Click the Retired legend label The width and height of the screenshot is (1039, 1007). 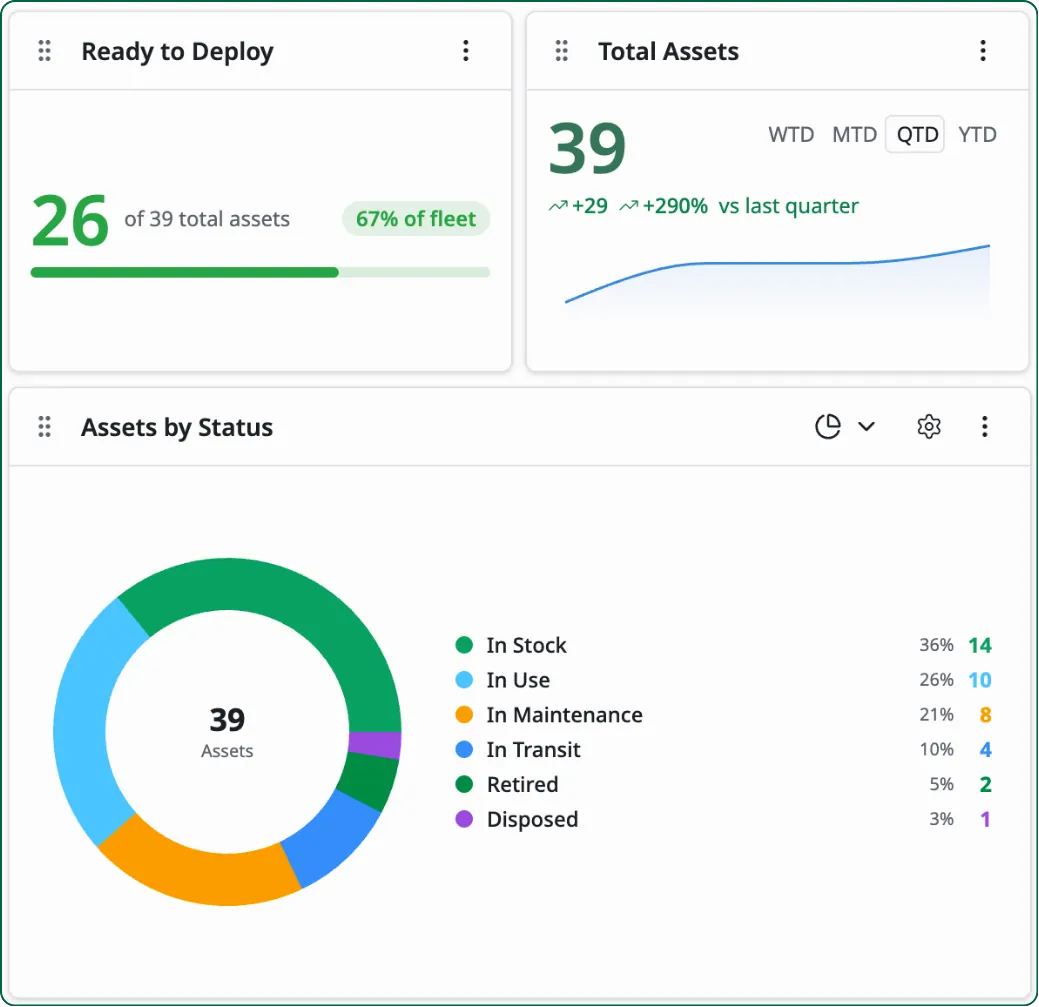[522, 784]
